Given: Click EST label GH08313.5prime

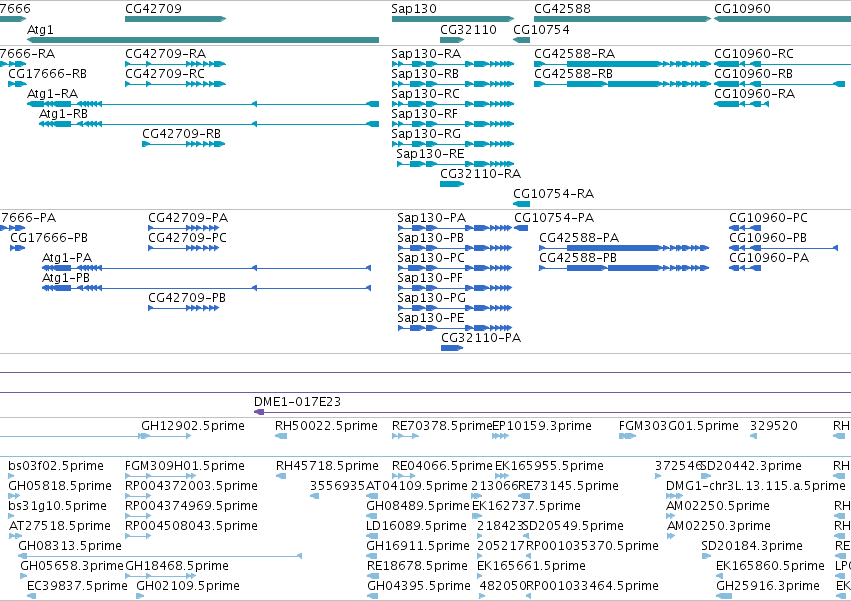Looking at the screenshot, I should (70, 546).
